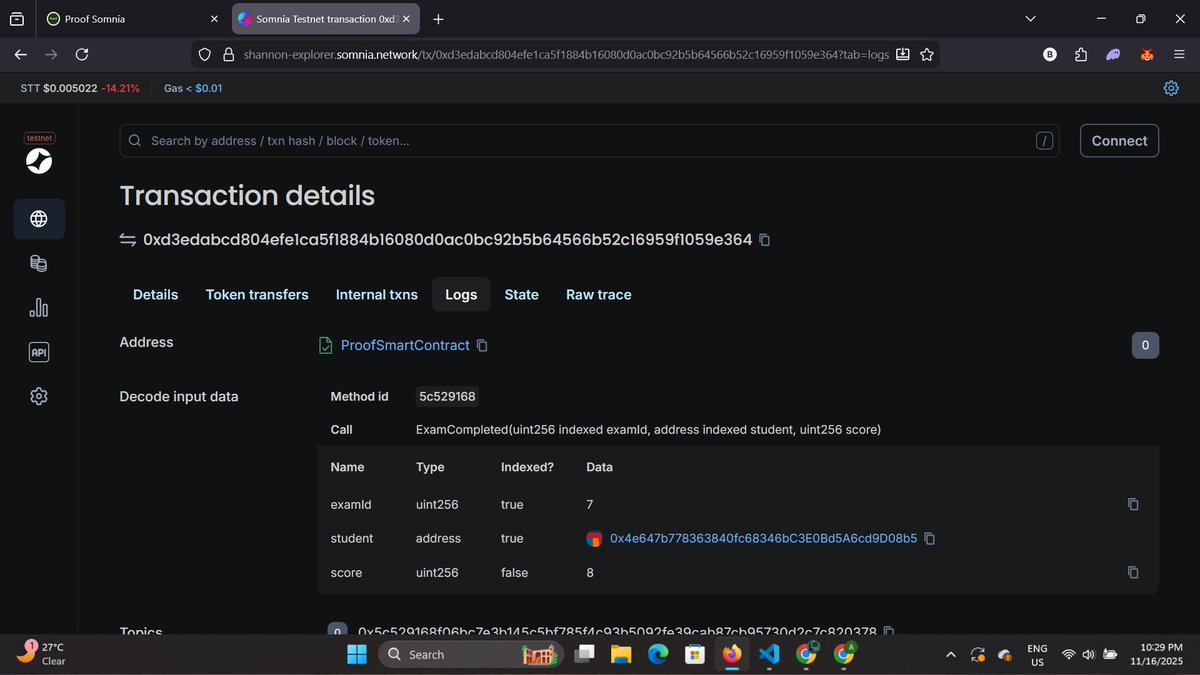Open the sidebar settings gear
The width and height of the screenshot is (1200, 675).
(39, 396)
